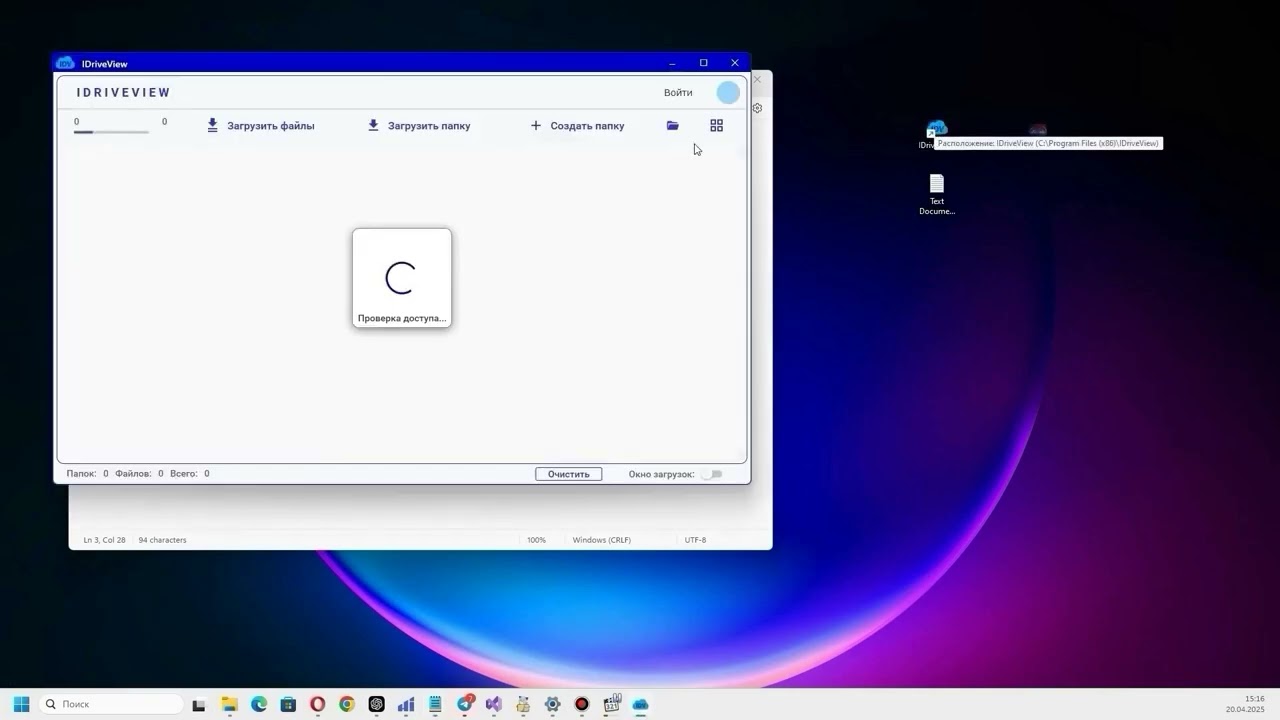This screenshot has width=1280, height=720.
Task: Switch to Notepad on the taskbar
Action: [x=435, y=704]
